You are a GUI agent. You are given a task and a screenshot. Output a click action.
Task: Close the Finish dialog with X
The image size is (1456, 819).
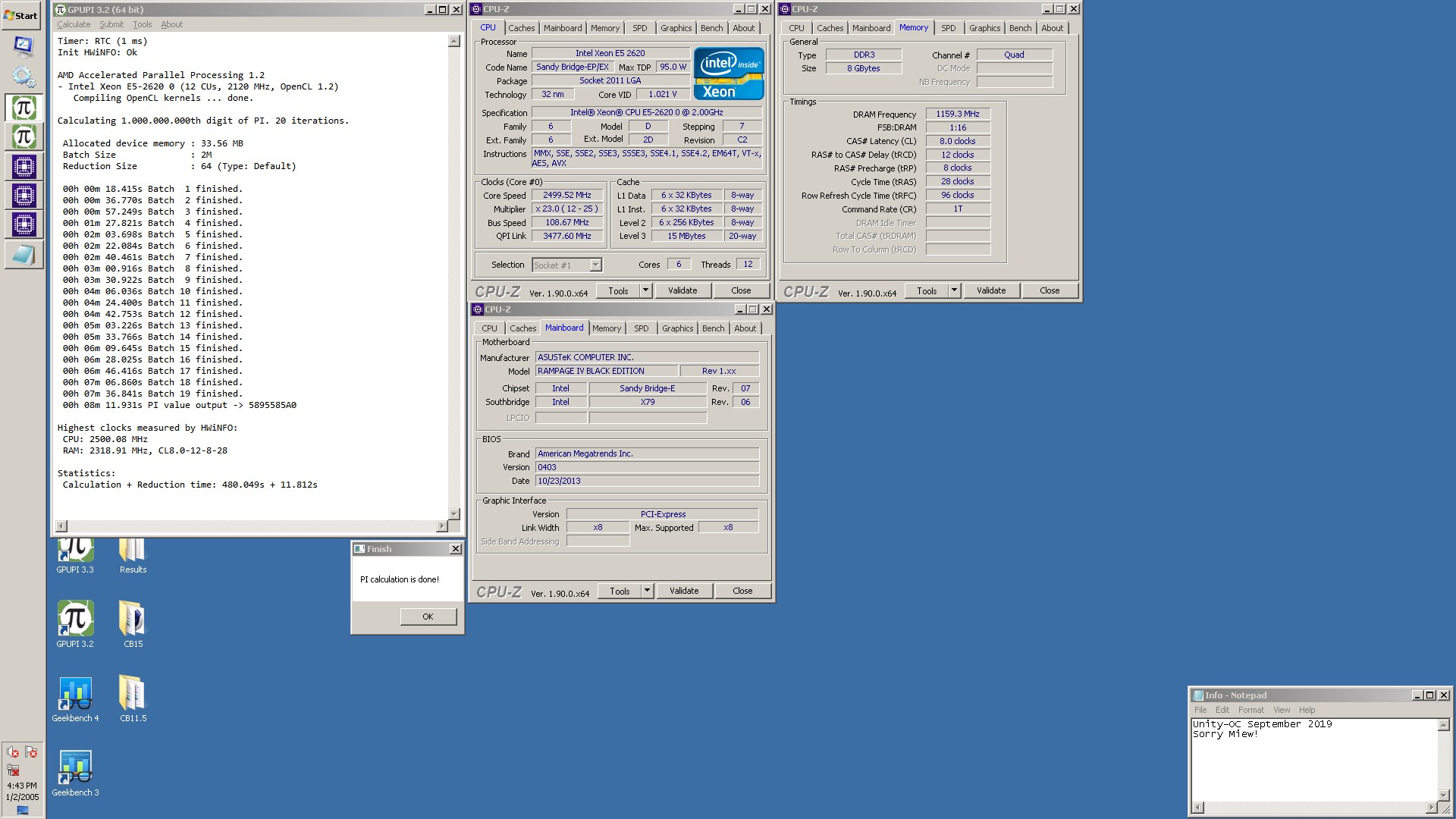pyautogui.click(x=455, y=549)
